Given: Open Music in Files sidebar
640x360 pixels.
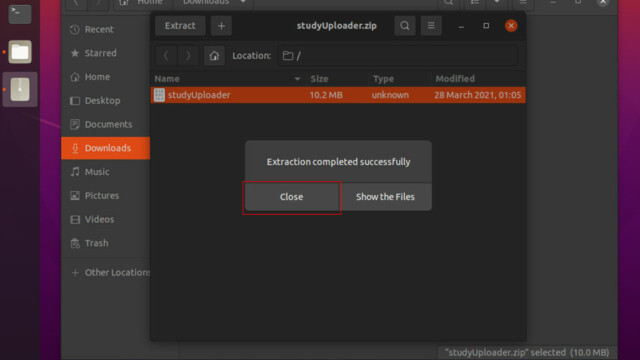Looking at the screenshot, I should coord(106,172).
